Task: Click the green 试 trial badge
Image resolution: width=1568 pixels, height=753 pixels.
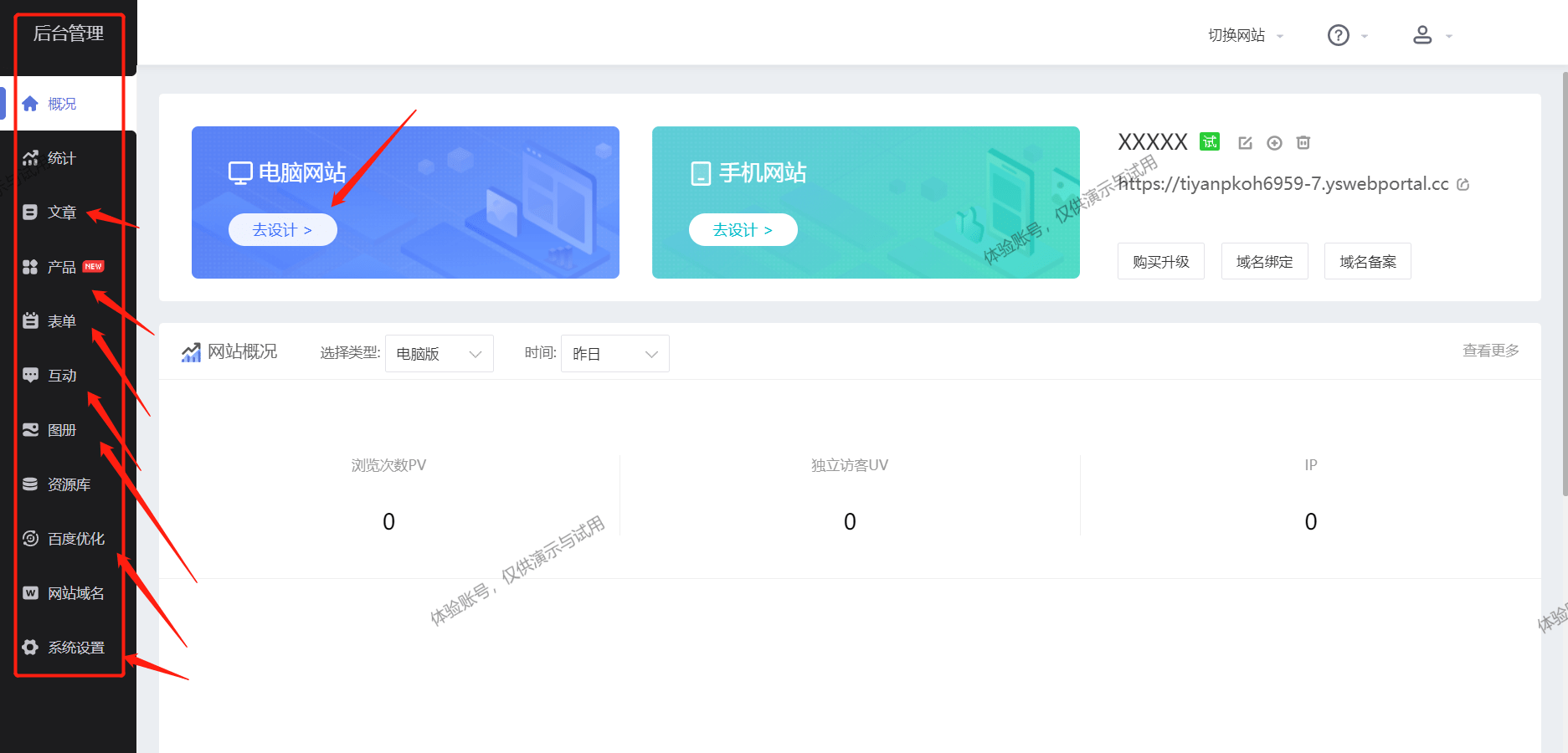Action: [1210, 141]
